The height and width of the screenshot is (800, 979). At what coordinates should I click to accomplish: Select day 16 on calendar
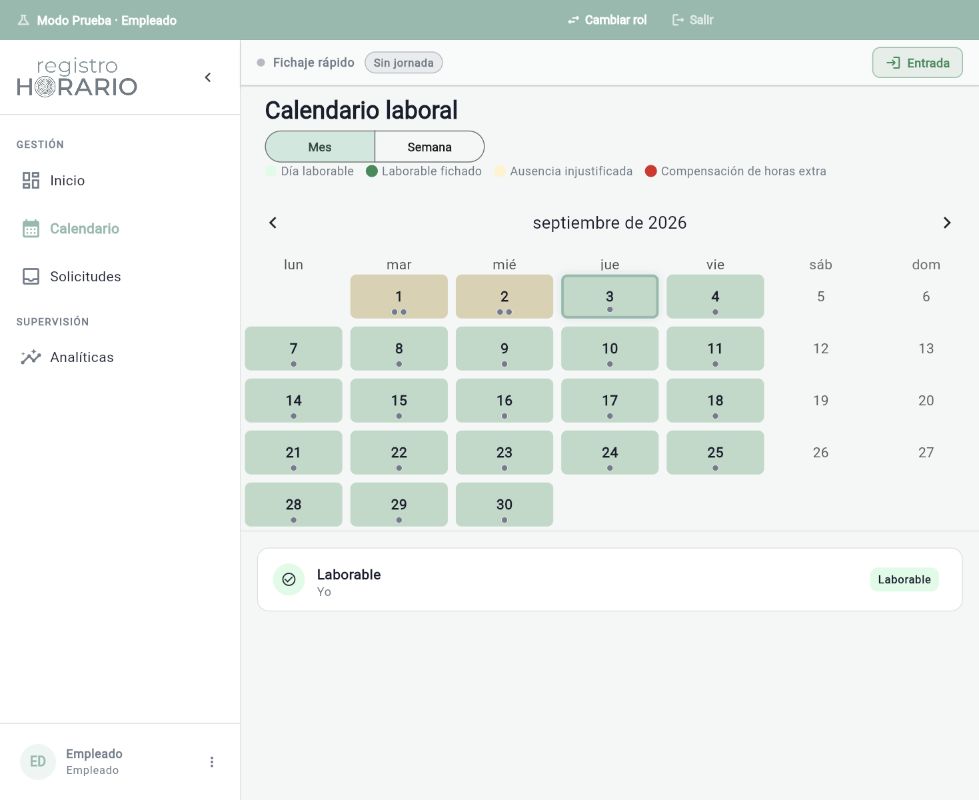point(504,400)
